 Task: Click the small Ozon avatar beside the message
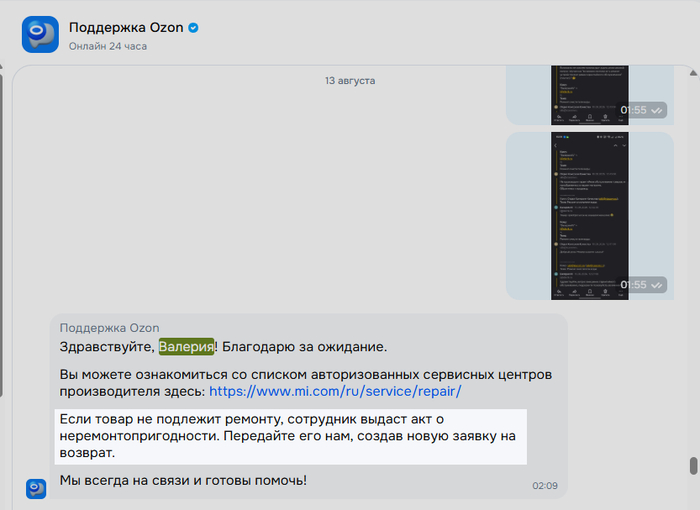click(36, 489)
